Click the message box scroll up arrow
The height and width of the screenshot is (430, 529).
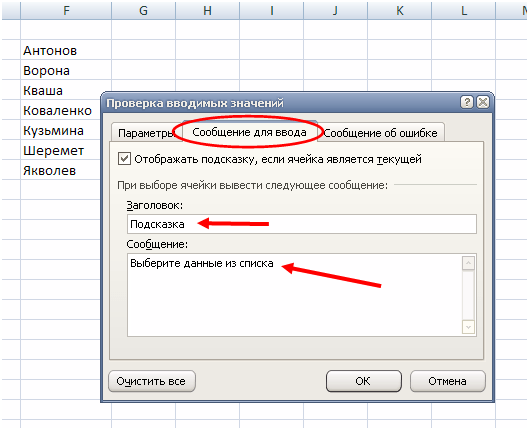pyautogui.click(x=468, y=263)
